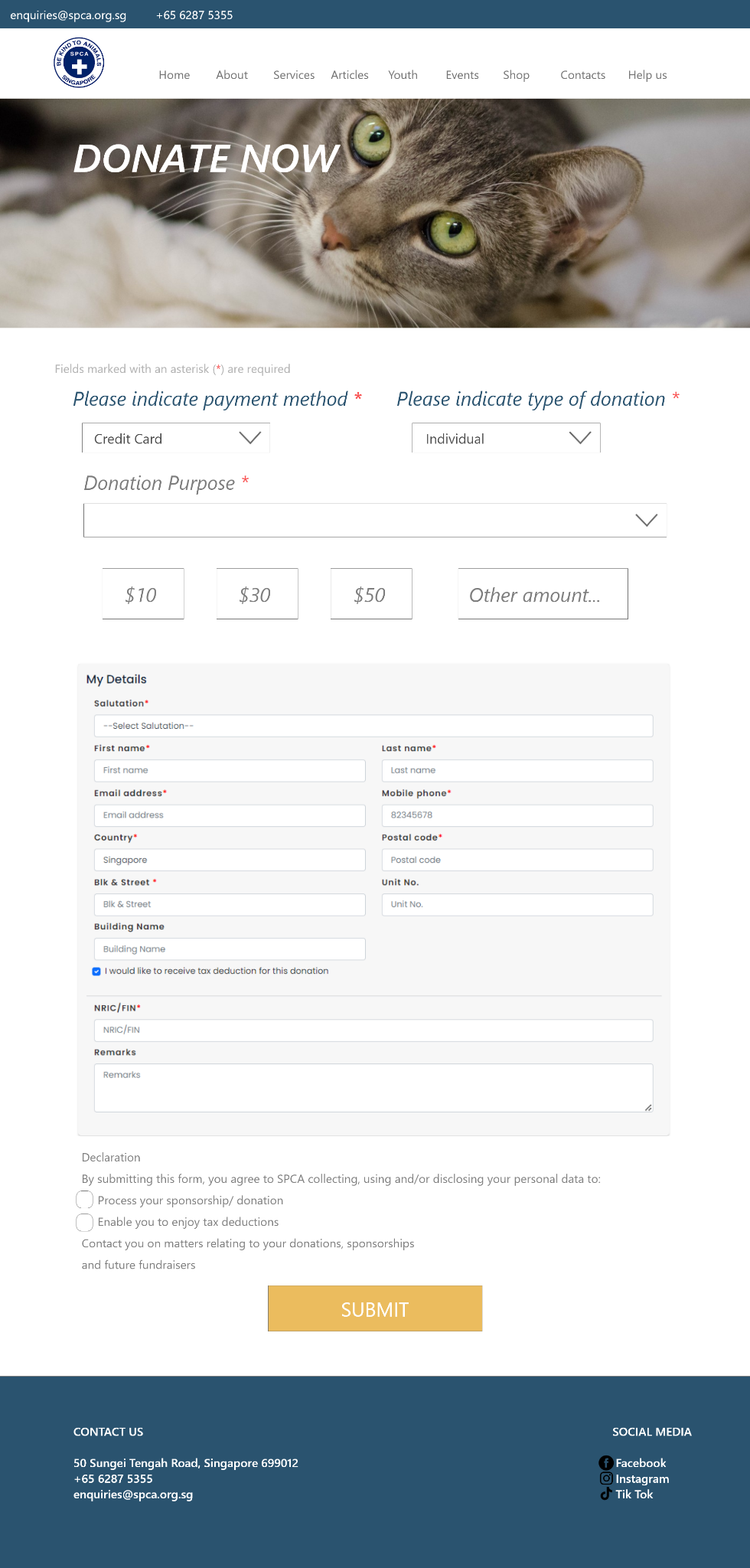Open the Donation Purpose dropdown
The image size is (750, 1568).
[x=375, y=521]
